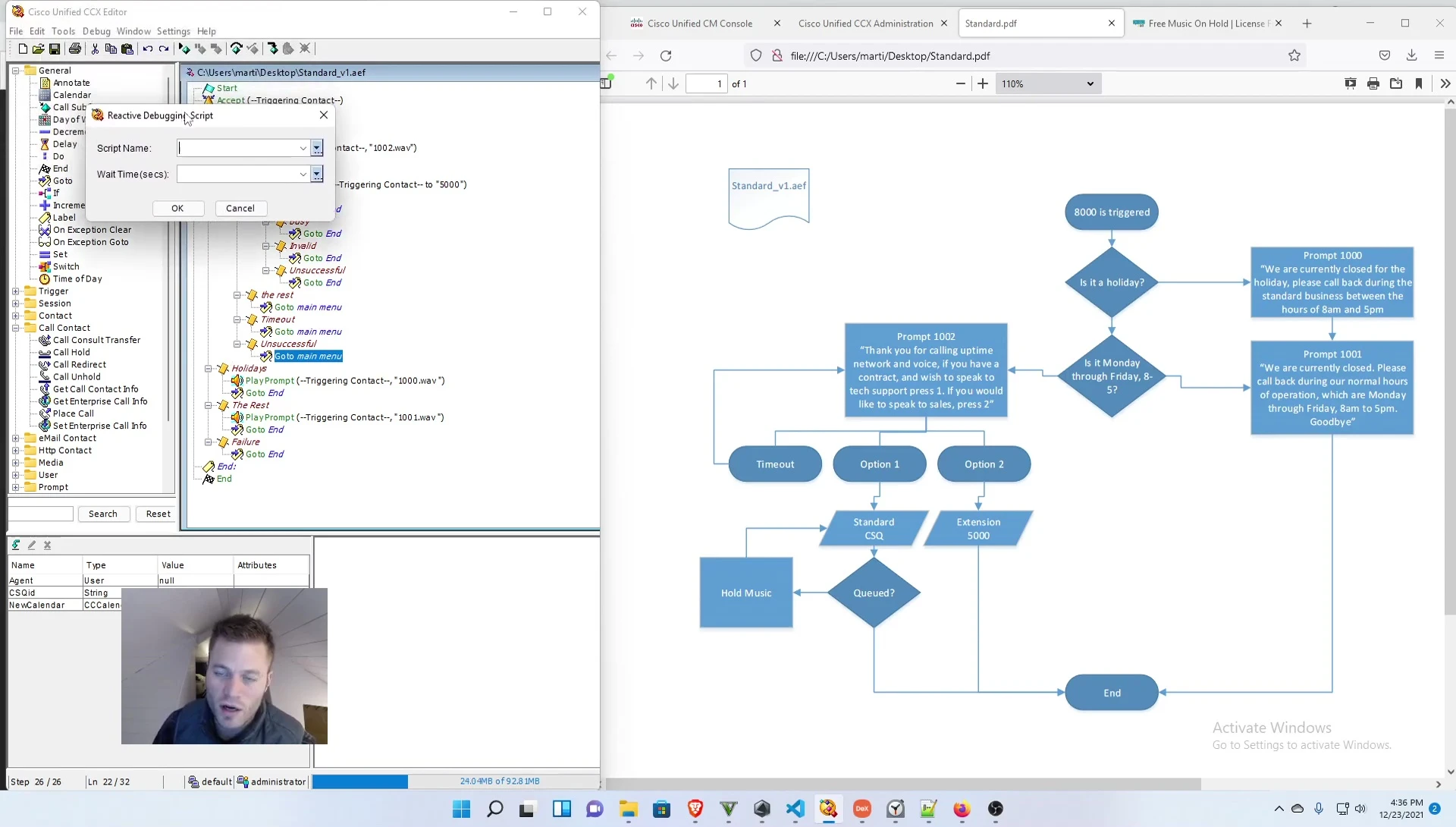This screenshot has height=827, width=1456.
Task: Open the File menu
Action: point(16,31)
